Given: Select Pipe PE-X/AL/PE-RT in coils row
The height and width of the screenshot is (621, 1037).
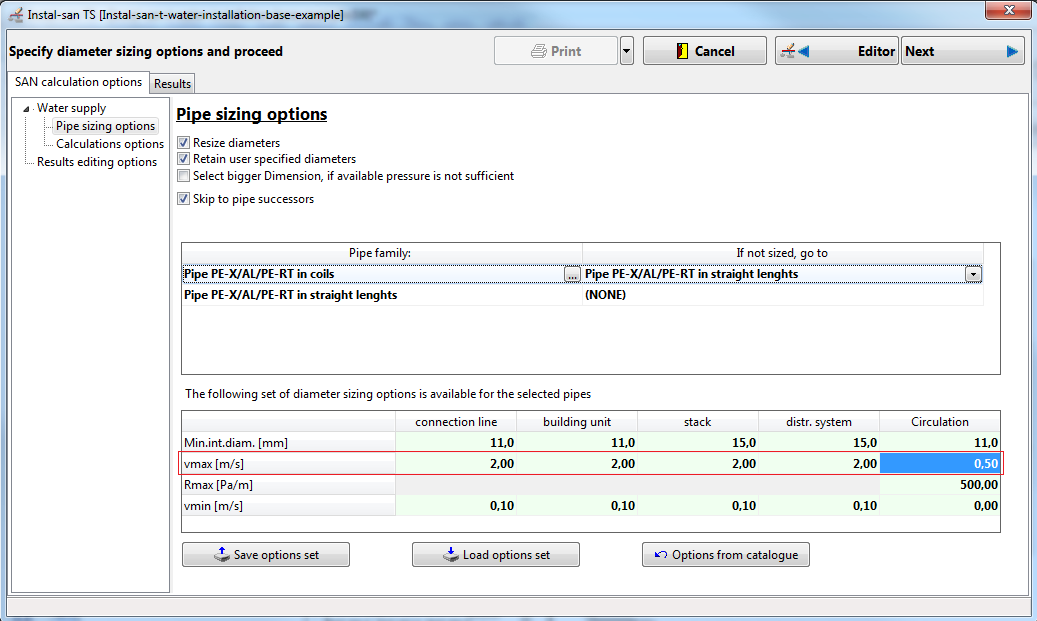Looking at the screenshot, I should tap(373, 274).
